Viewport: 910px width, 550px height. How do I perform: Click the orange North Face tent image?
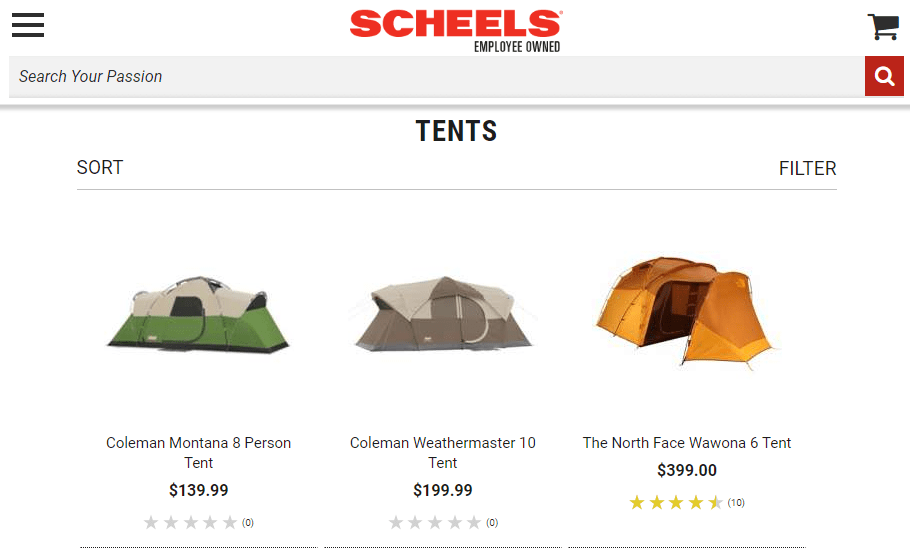(685, 310)
